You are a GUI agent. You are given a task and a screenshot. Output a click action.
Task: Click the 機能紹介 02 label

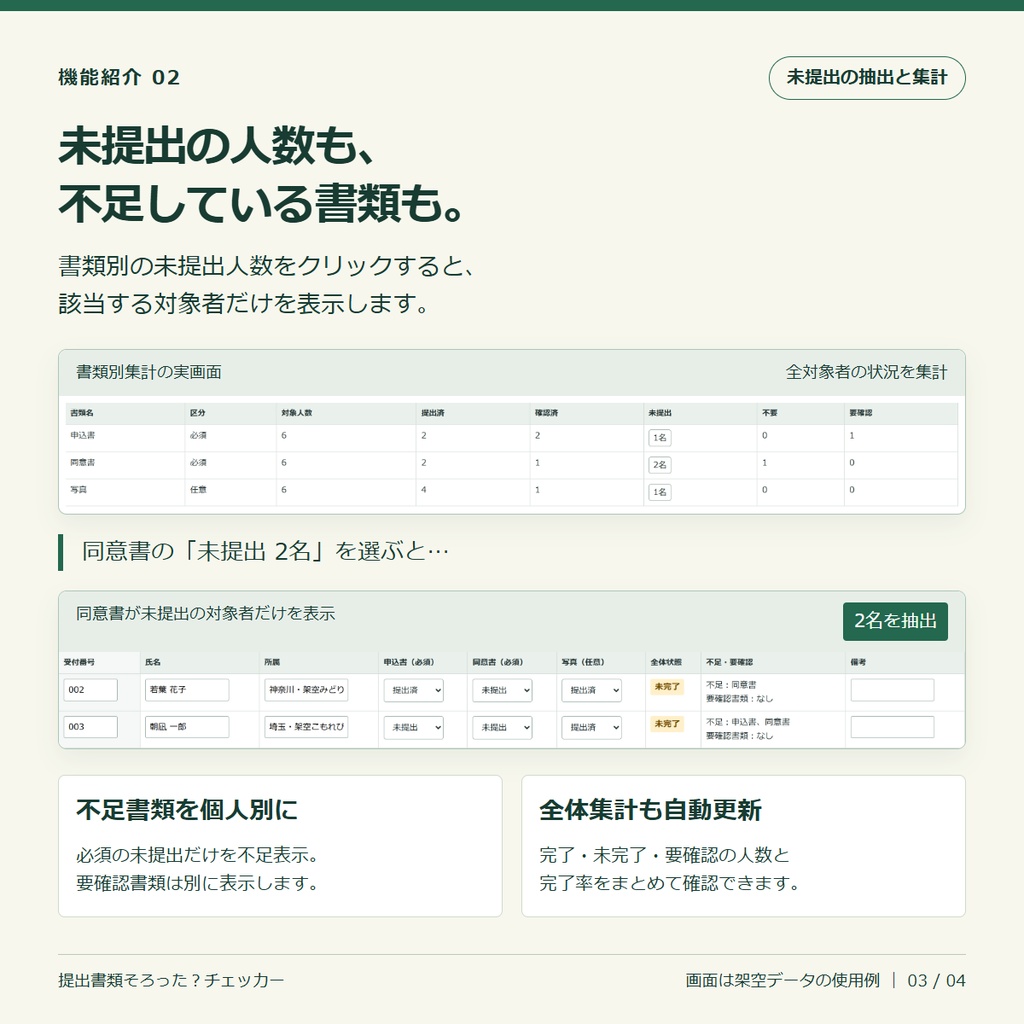(x=119, y=77)
